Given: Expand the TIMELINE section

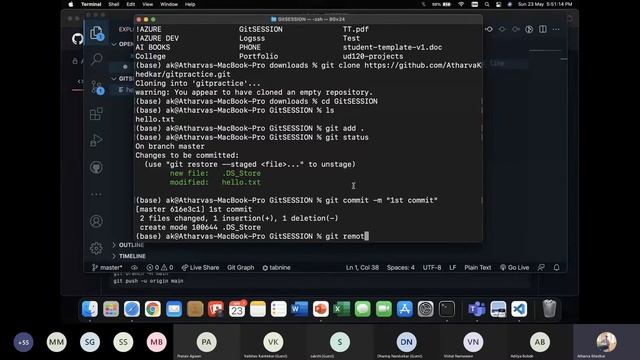Looking at the screenshot, I should tap(129, 256).
